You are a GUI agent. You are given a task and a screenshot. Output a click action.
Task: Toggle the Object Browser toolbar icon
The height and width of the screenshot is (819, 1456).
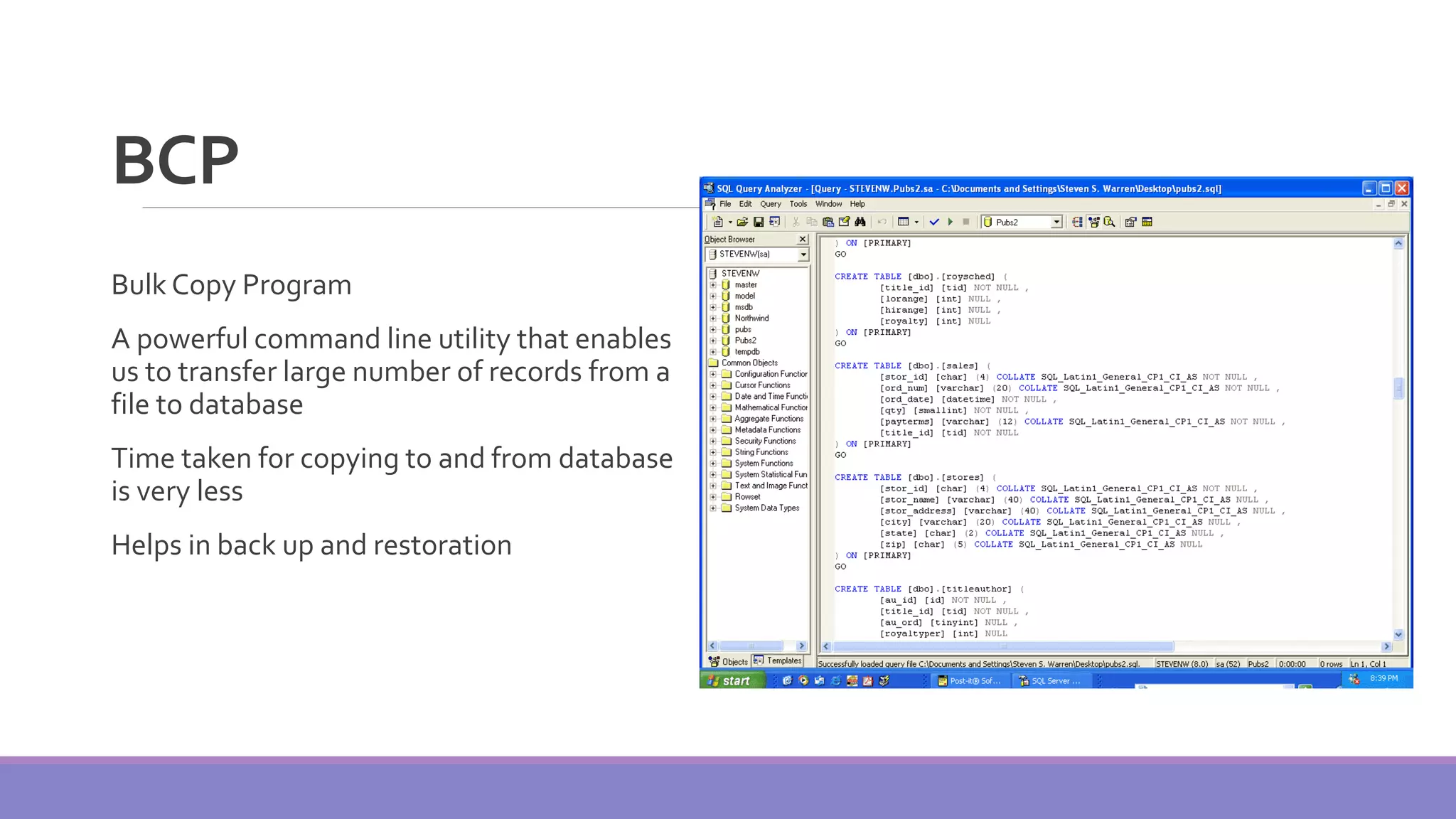tap(1093, 222)
